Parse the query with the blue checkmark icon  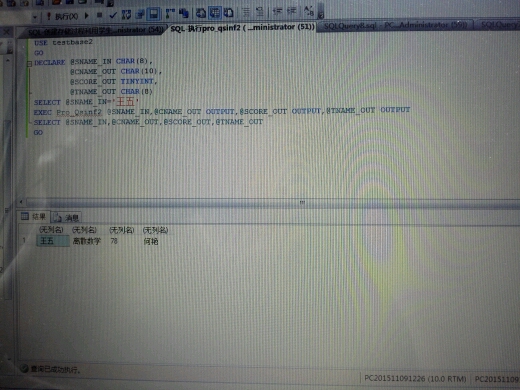click(x=113, y=15)
